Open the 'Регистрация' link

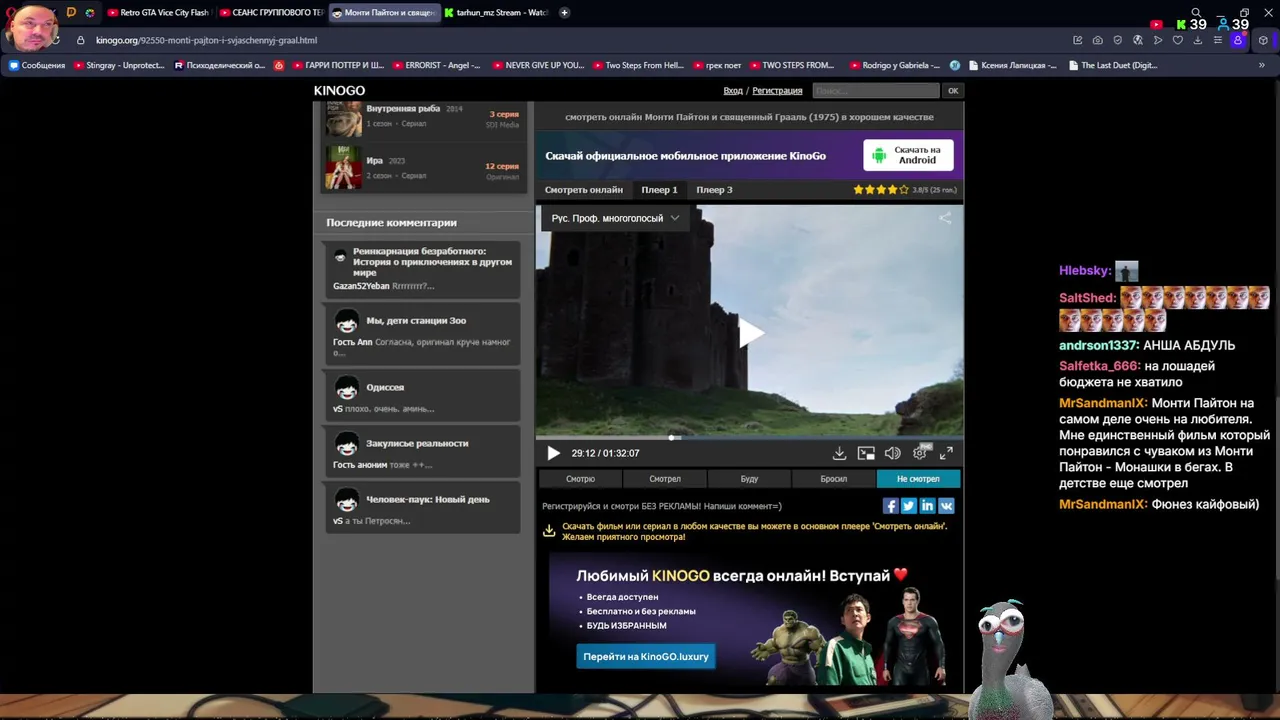point(777,91)
